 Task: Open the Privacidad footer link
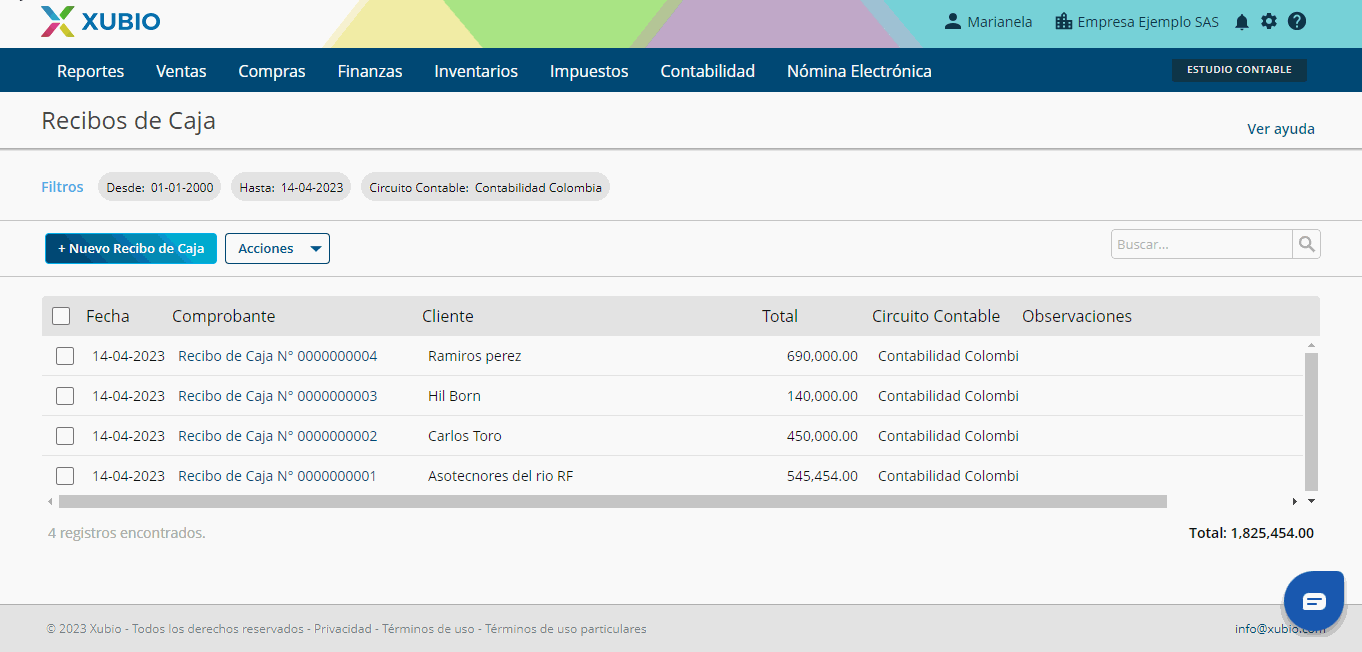(343, 629)
